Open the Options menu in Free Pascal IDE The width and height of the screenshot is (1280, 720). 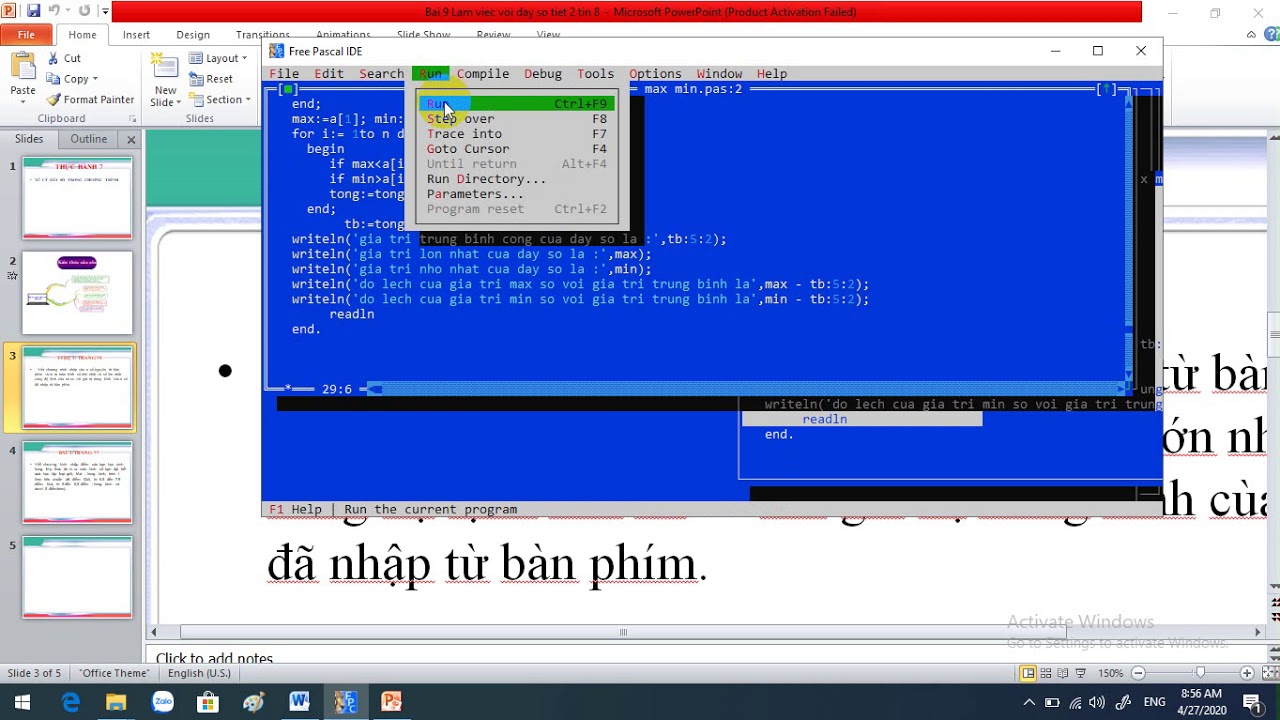[655, 74]
